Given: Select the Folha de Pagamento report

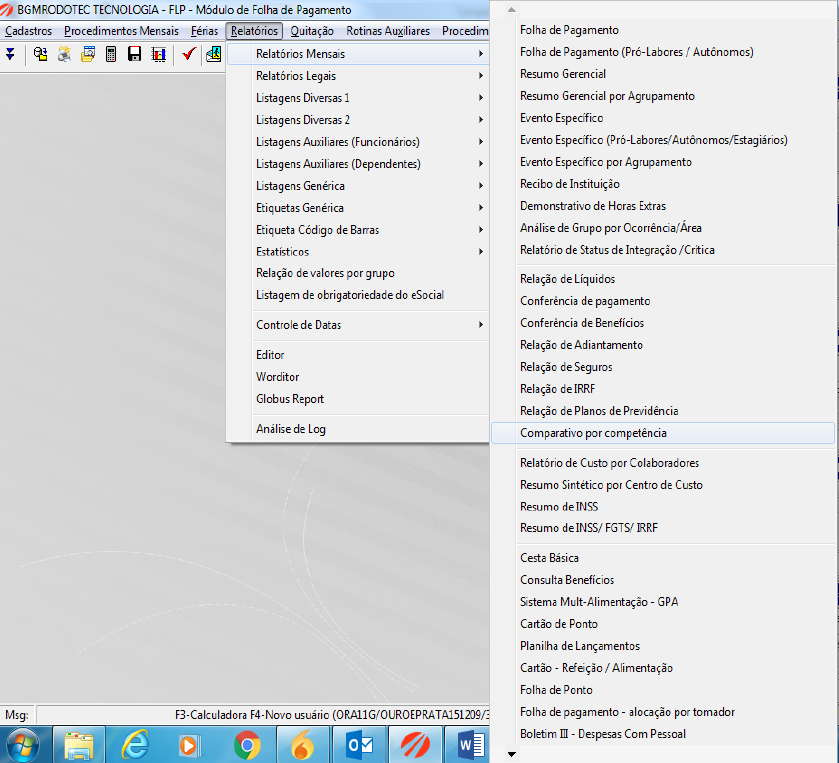Looking at the screenshot, I should coord(569,30).
